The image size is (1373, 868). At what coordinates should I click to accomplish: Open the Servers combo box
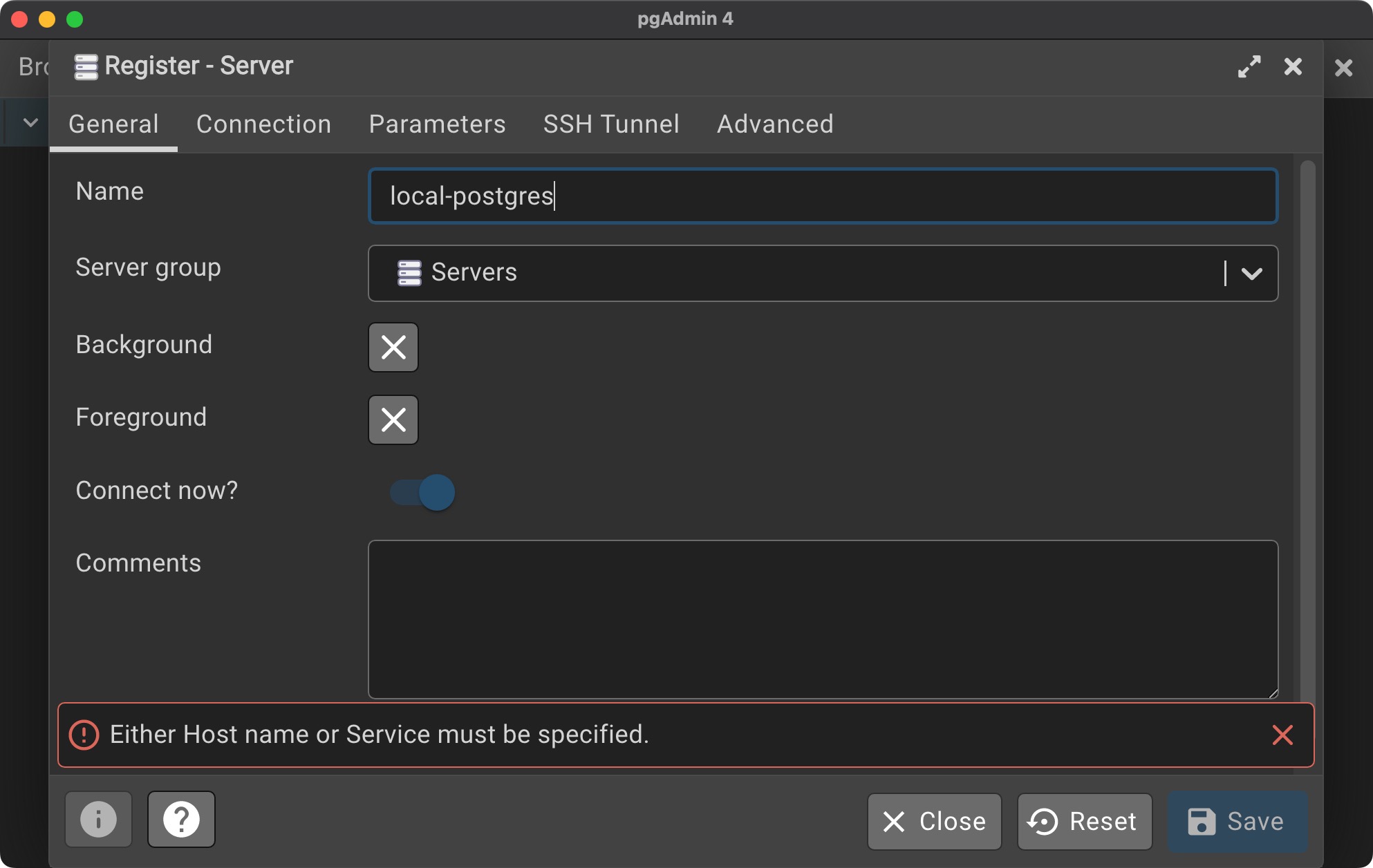795,274
